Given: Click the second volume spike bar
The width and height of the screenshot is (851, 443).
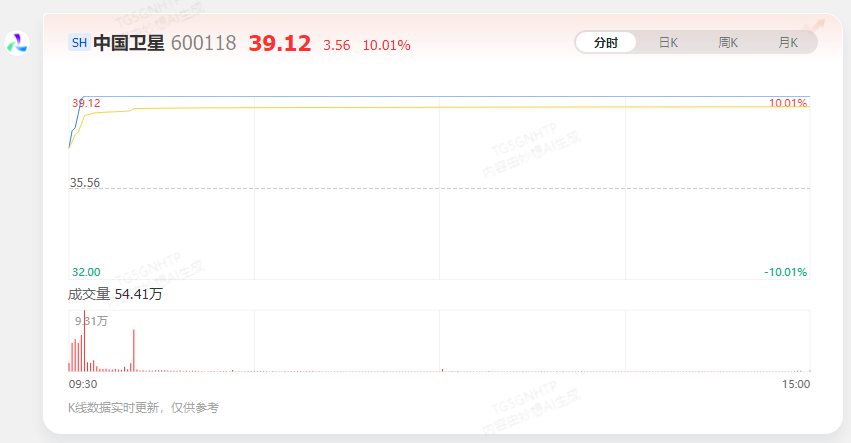Looking at the screenshot, I should click(134, 350).
